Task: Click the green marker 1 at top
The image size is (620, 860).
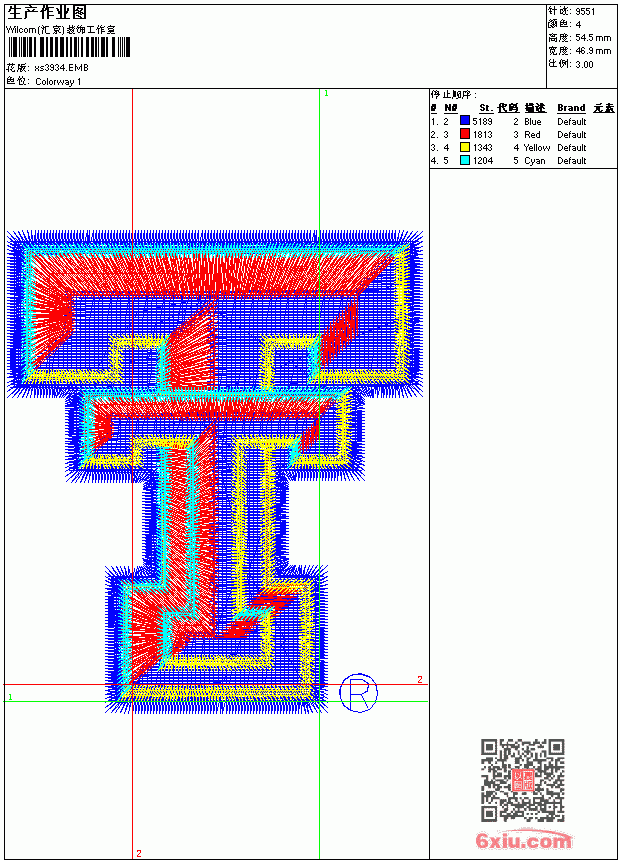Action: 326,94
